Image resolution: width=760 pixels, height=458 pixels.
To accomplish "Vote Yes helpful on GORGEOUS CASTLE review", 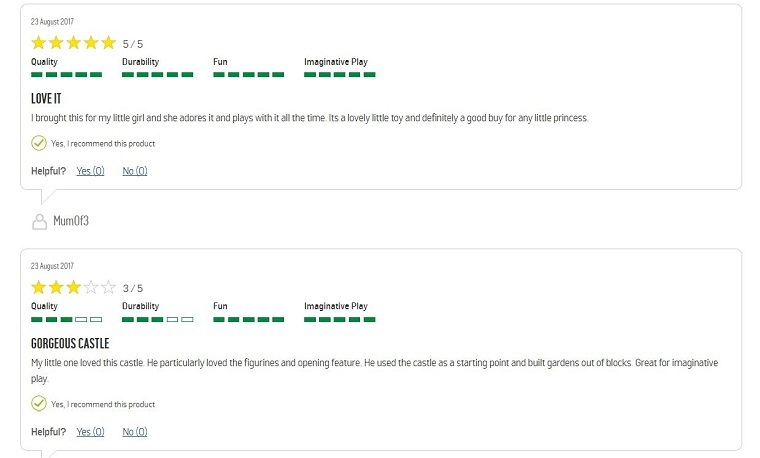I will click(90, 432).
